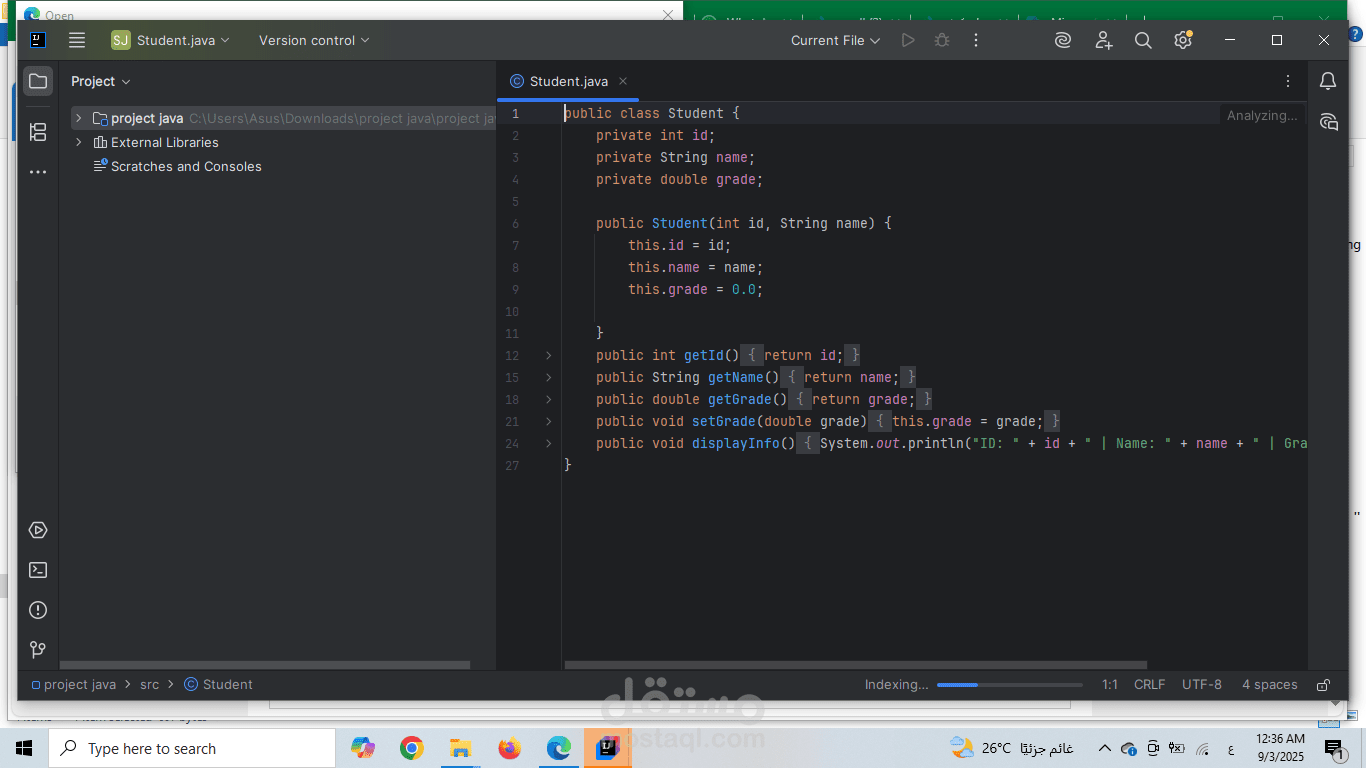Open the Git version control tool window
This screenshot has height=768, width=1366.
38,650
